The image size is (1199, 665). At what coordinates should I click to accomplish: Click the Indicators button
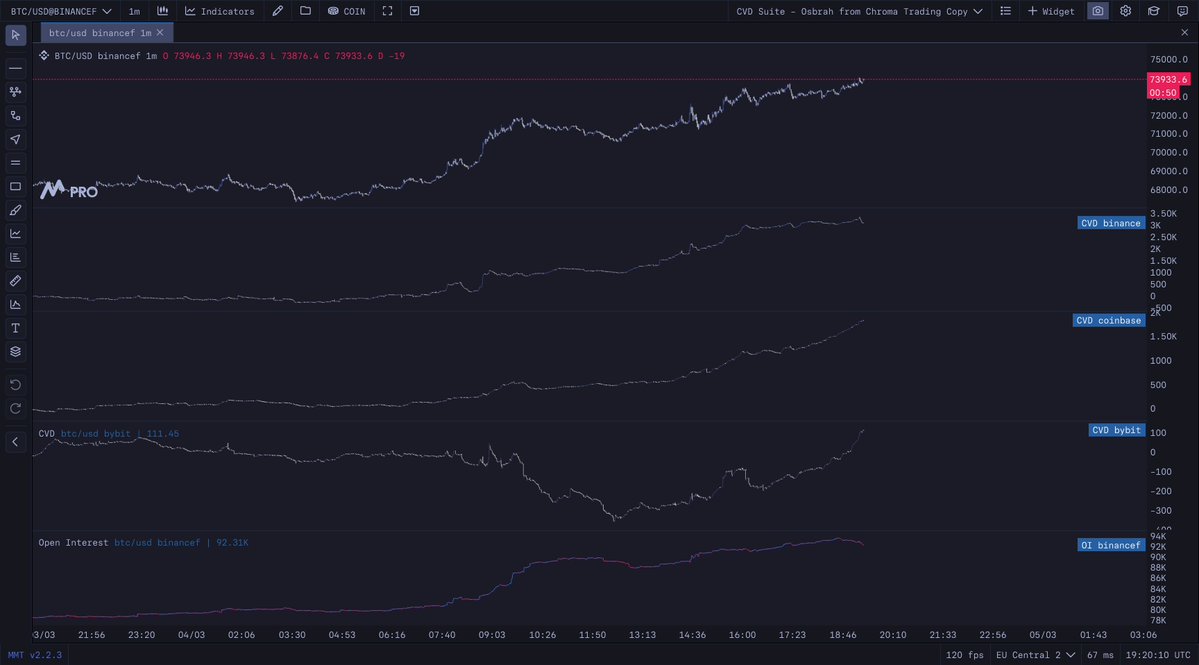tap(219, 11)
